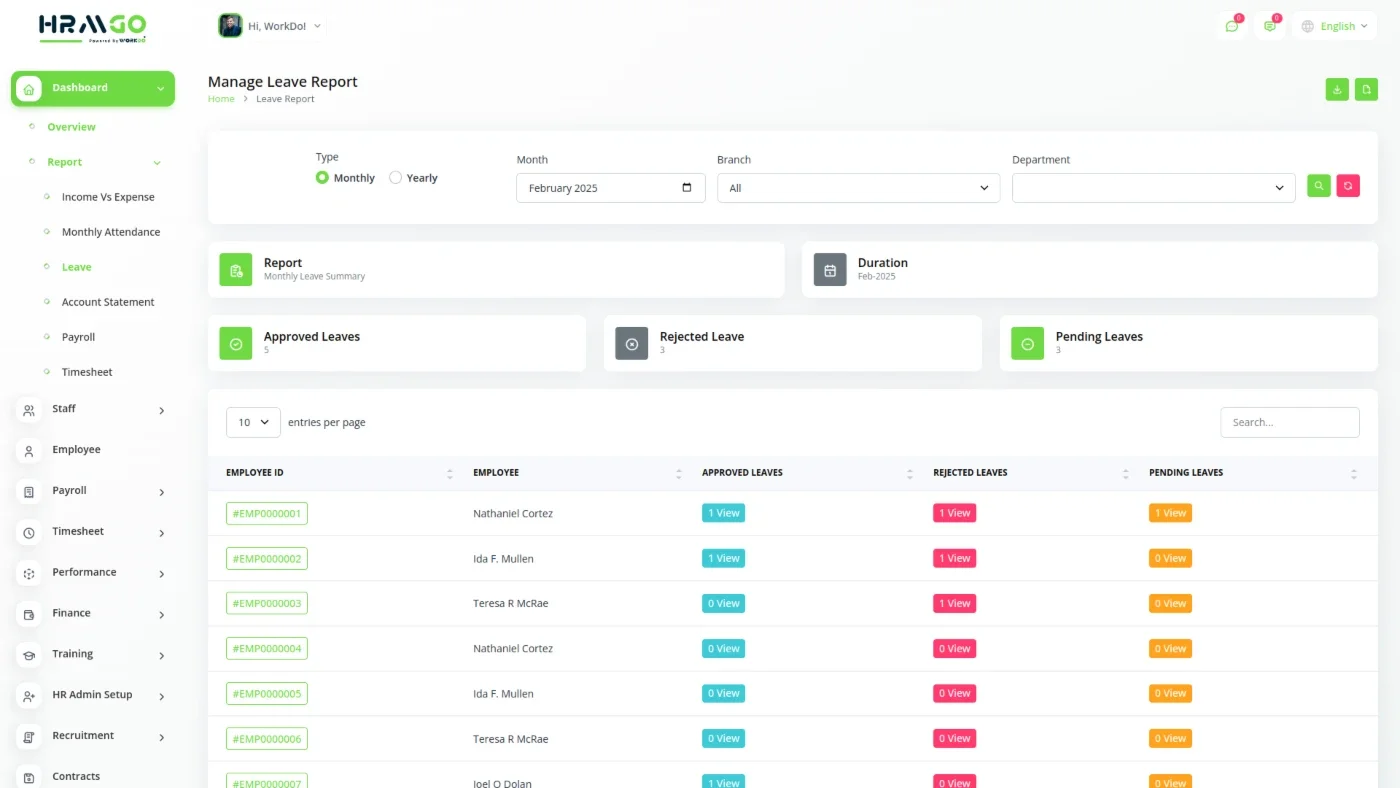This screenshot has height=788, width=1400.
Task: Open employee #EMP0000001 link
Action: [x=267, y=513]
